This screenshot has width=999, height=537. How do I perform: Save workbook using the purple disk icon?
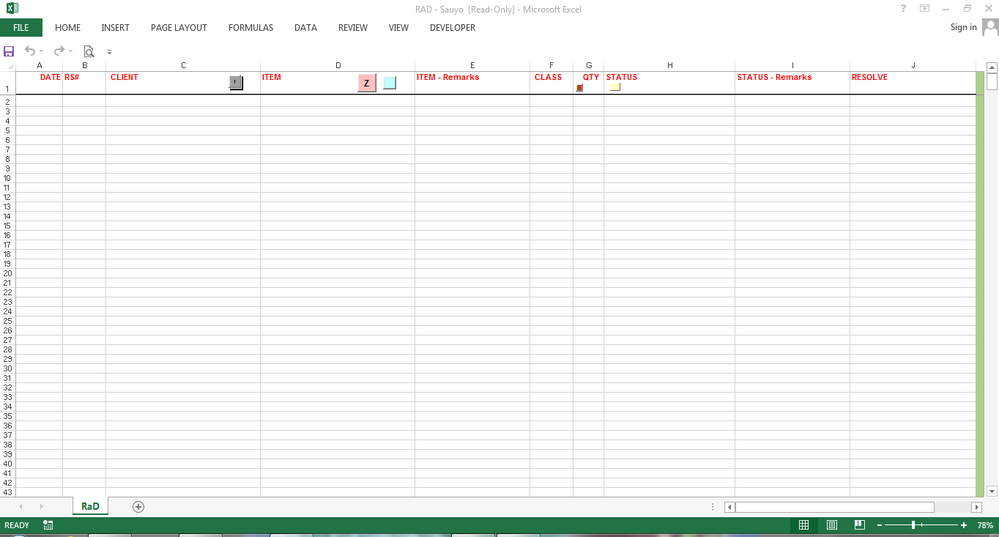9,51
